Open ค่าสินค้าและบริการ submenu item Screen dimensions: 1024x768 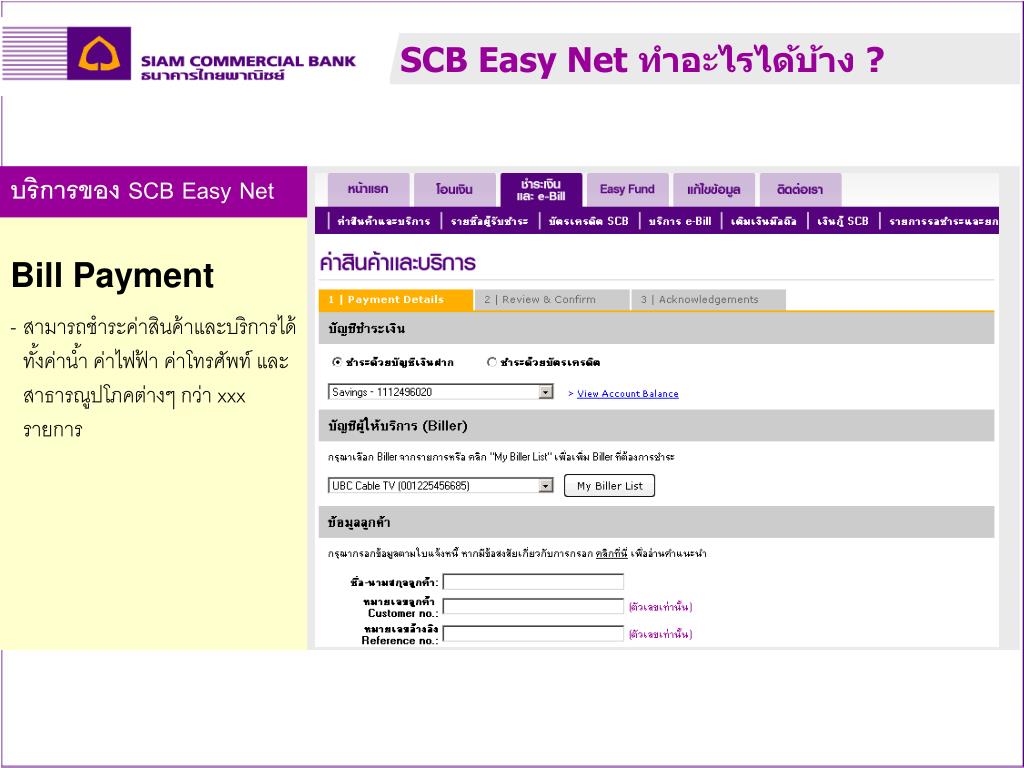[x=383, y=221]
